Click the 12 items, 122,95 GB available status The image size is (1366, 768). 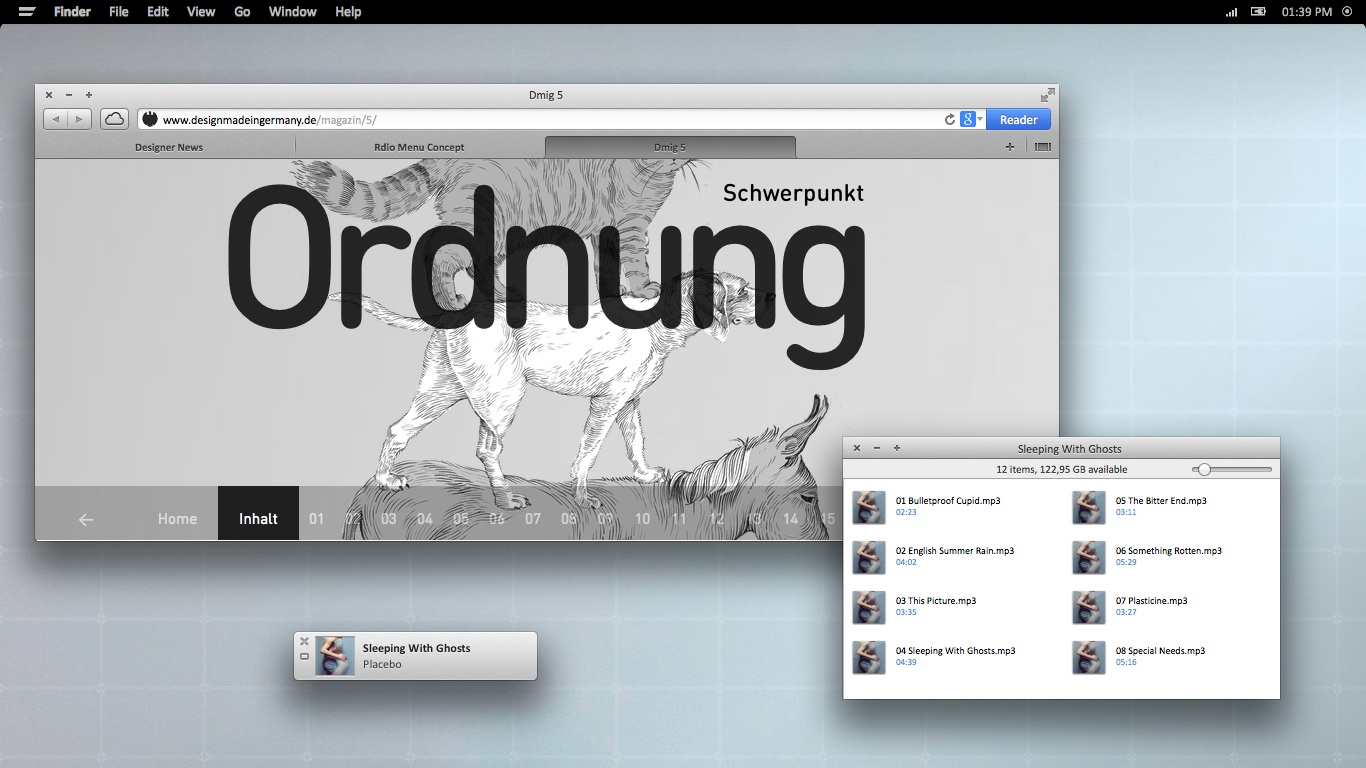click(1061, 470)
